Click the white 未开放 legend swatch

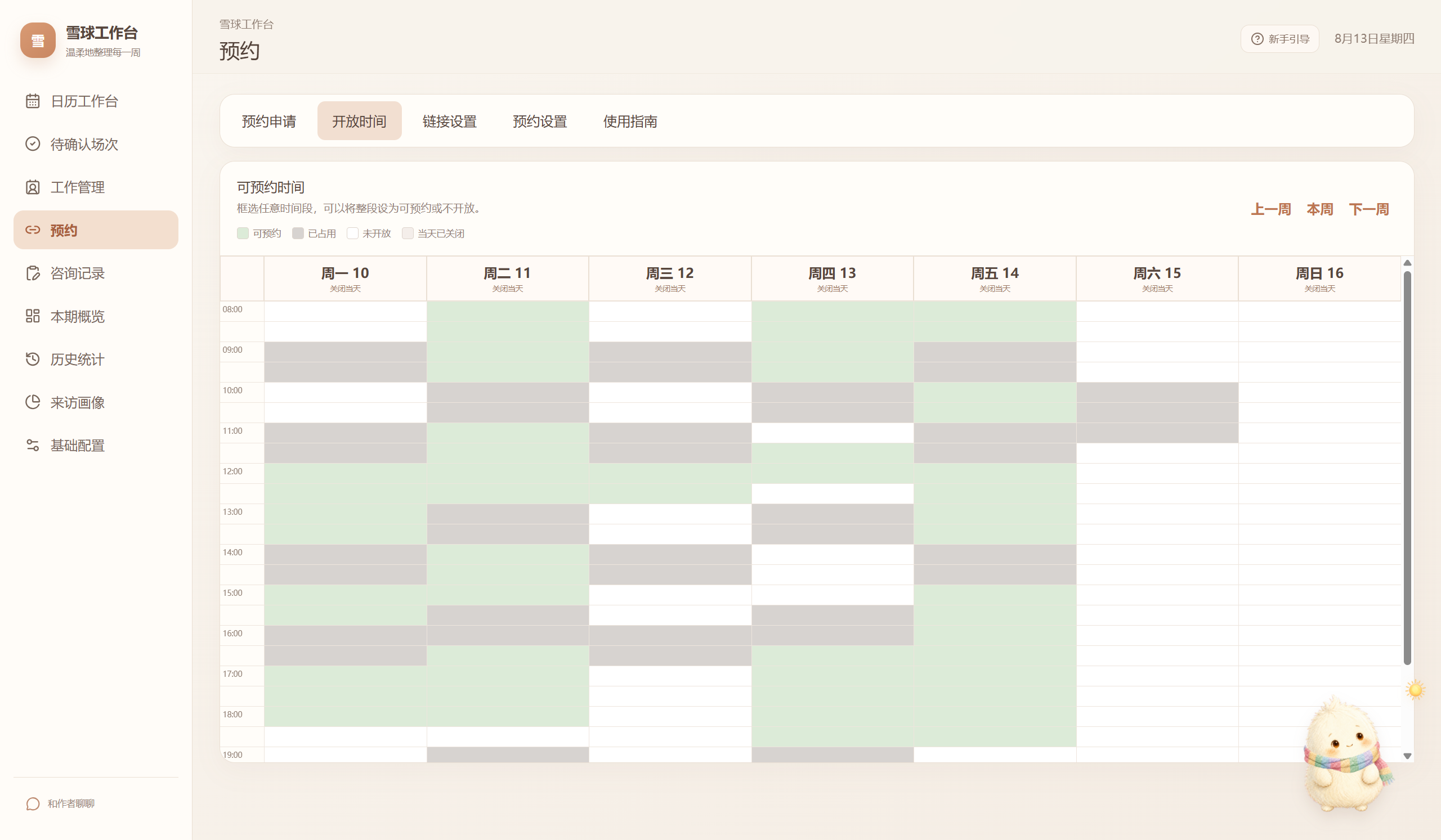[353, 233]
